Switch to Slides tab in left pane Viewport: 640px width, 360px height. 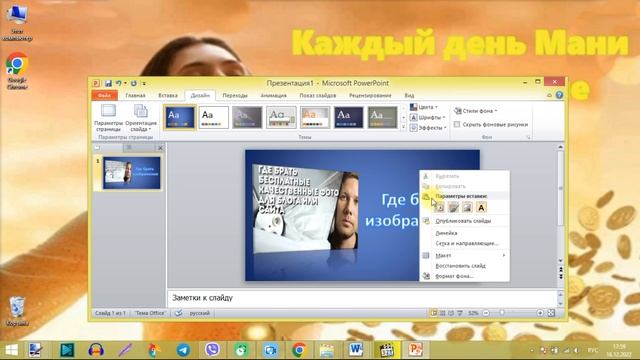tap(97, 148)
